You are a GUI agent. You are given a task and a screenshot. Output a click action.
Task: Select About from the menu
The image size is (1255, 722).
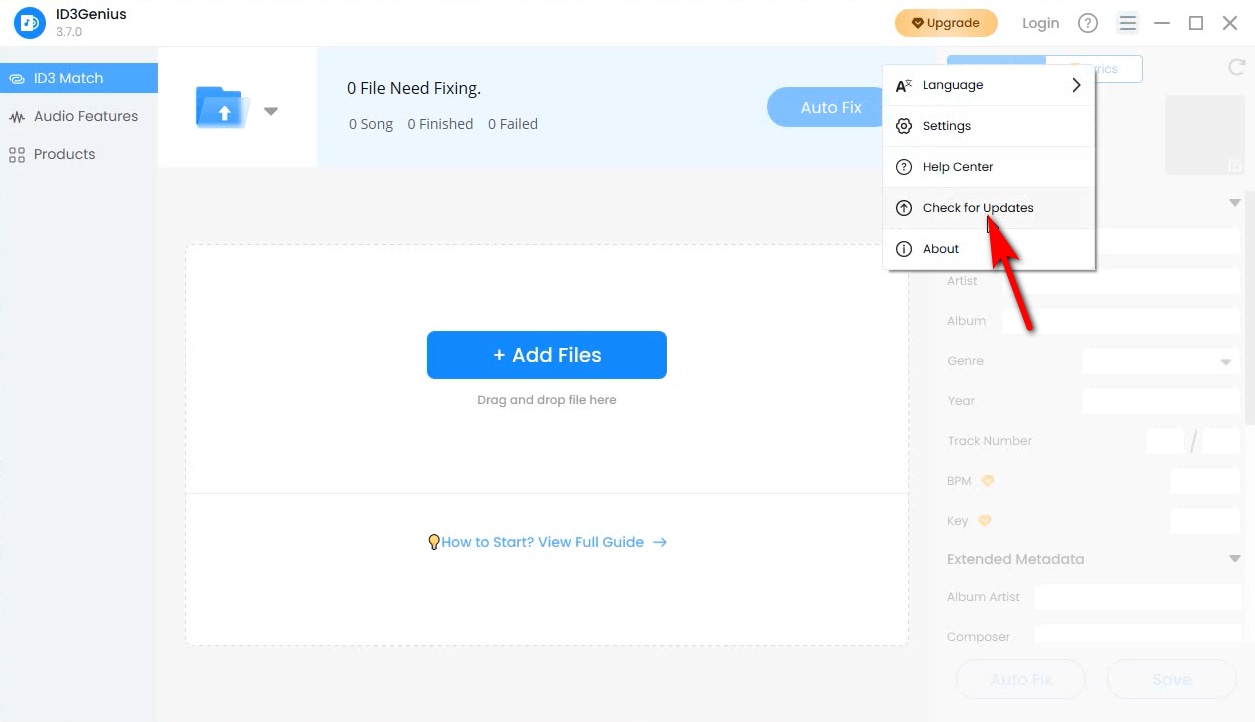(x=940, y=249)
